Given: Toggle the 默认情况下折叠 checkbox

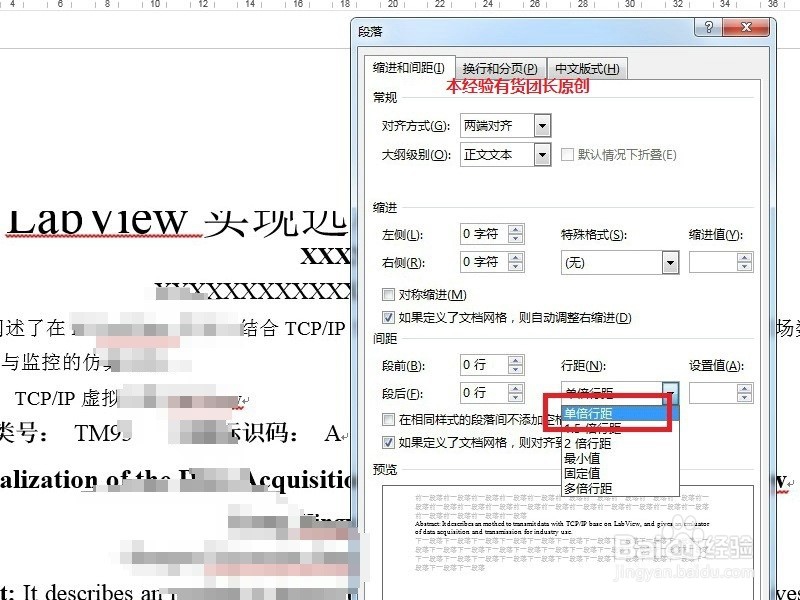Looking at the screenshot, I should coord(567,155).
